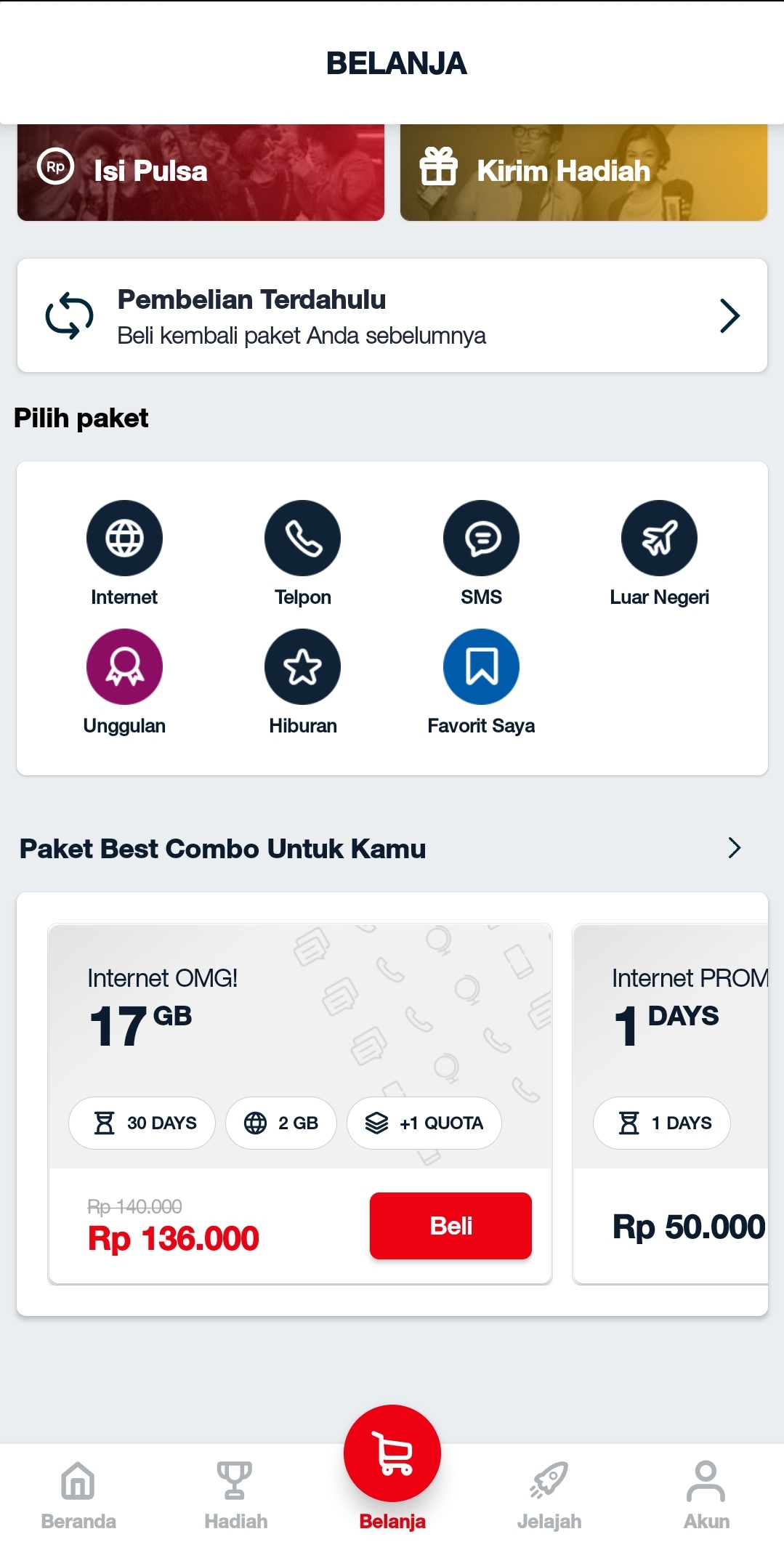Viewport: 784px width, 1550px height.
Task: Open Favorit Saya bookmarked packages
Action: (481, 666)
